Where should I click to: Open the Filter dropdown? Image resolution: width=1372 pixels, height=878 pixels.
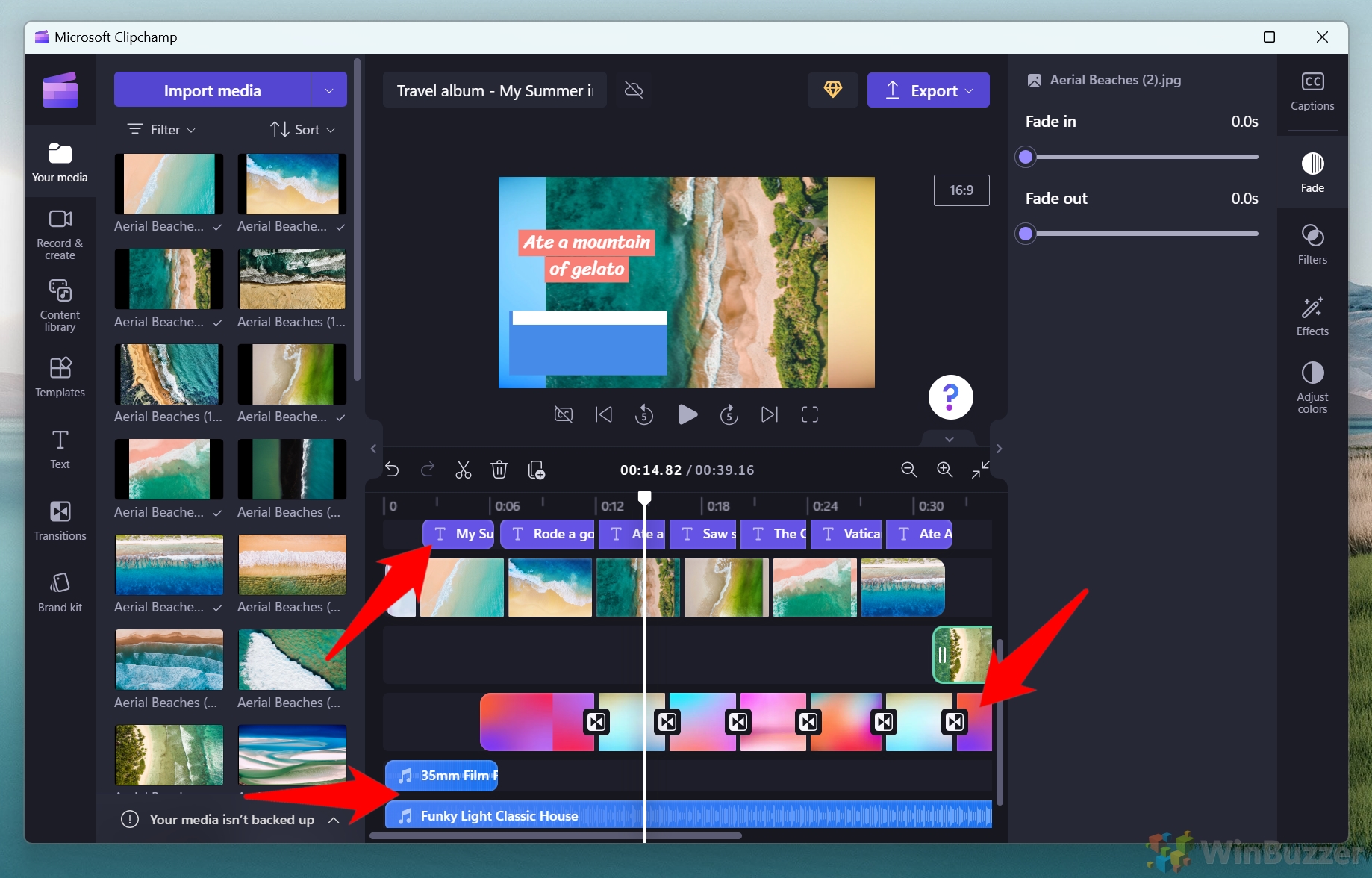coord(161,129)
